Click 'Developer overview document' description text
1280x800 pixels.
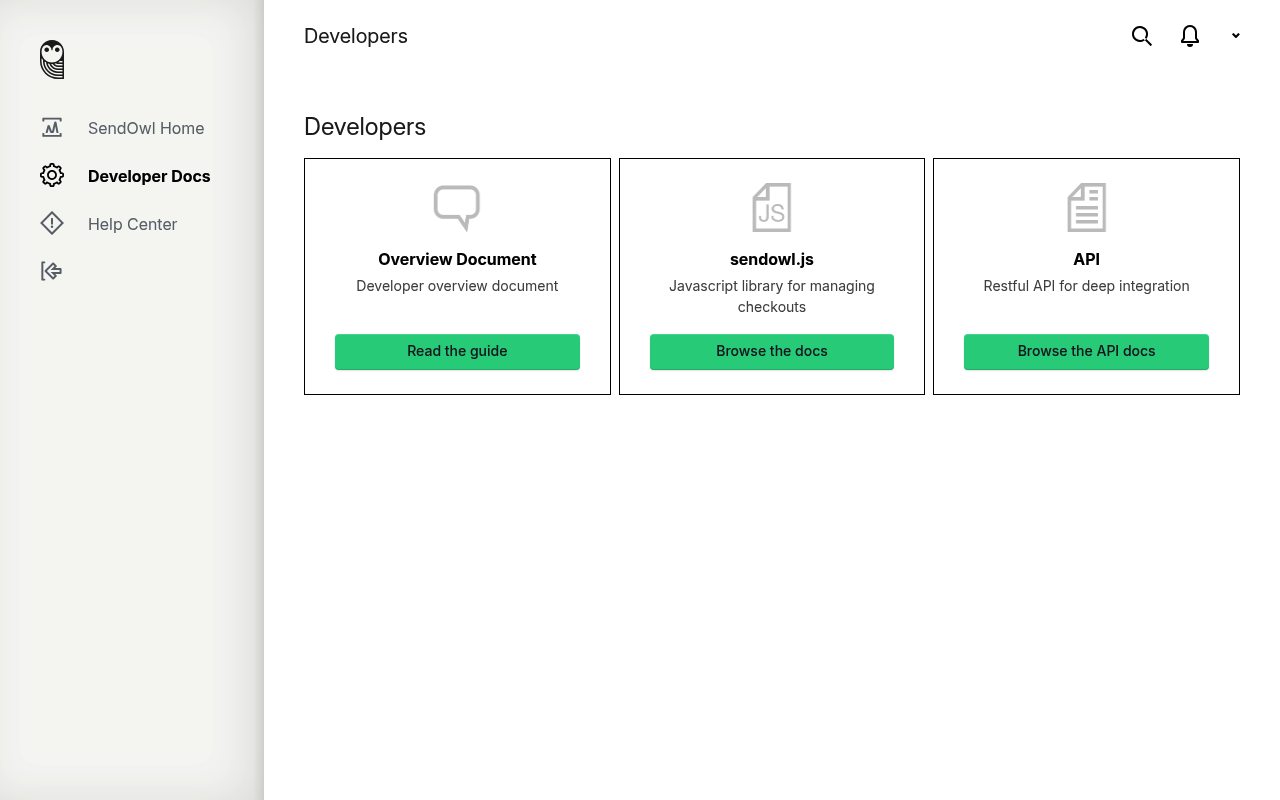click(457, 286)
